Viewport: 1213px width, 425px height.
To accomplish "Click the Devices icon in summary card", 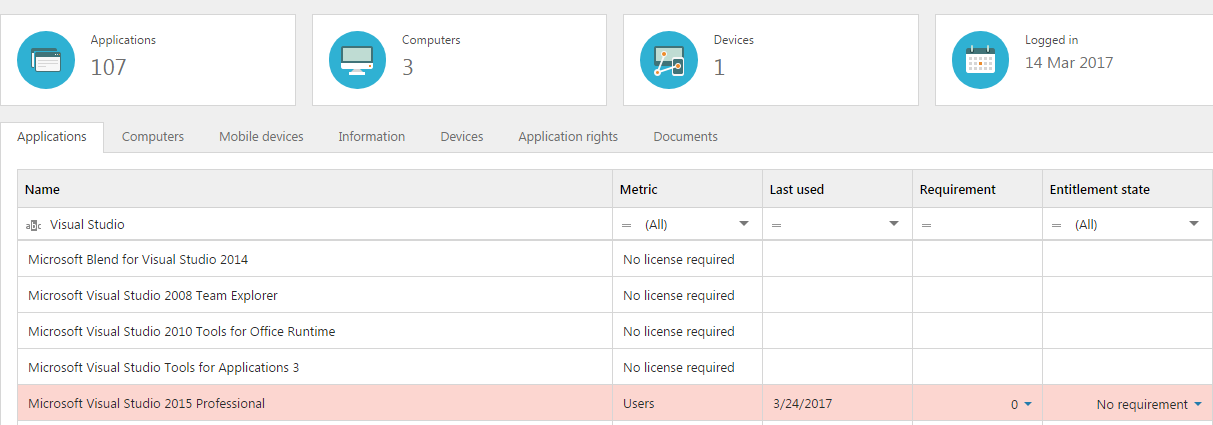I will coord(668,60).
